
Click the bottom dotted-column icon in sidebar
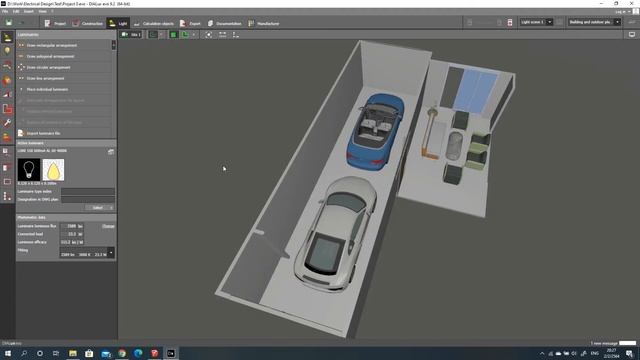coord(7,196)
